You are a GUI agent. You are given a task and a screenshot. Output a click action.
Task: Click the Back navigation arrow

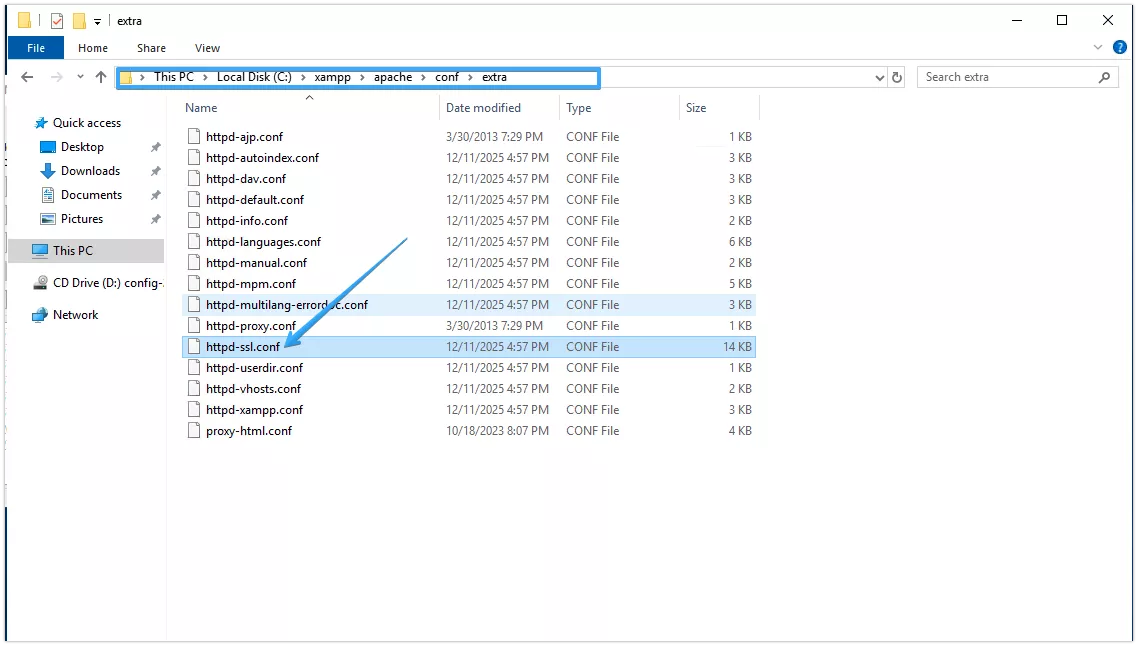tap(27, 76)
